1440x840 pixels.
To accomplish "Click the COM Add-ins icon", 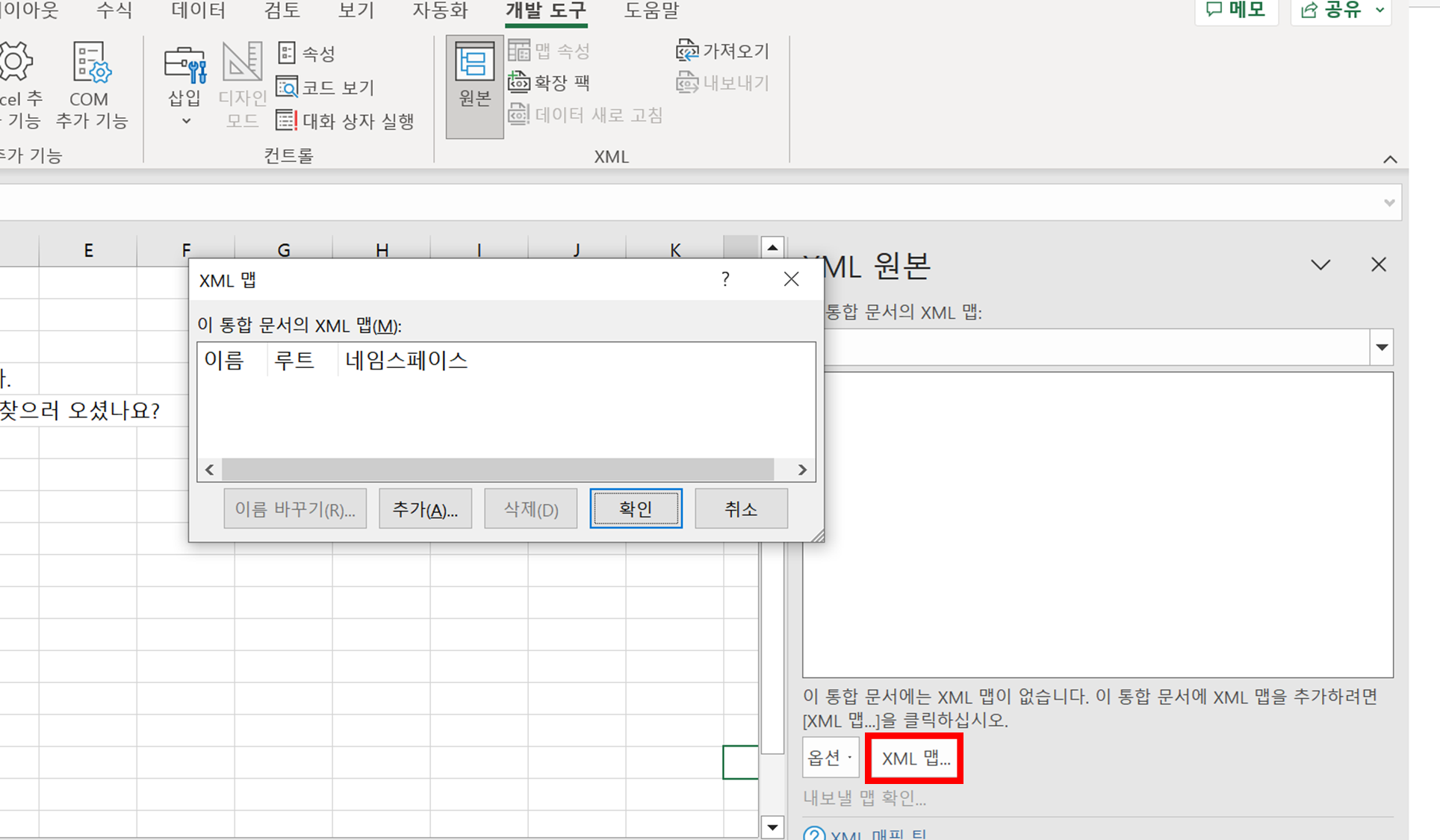I will coord(91,63).
